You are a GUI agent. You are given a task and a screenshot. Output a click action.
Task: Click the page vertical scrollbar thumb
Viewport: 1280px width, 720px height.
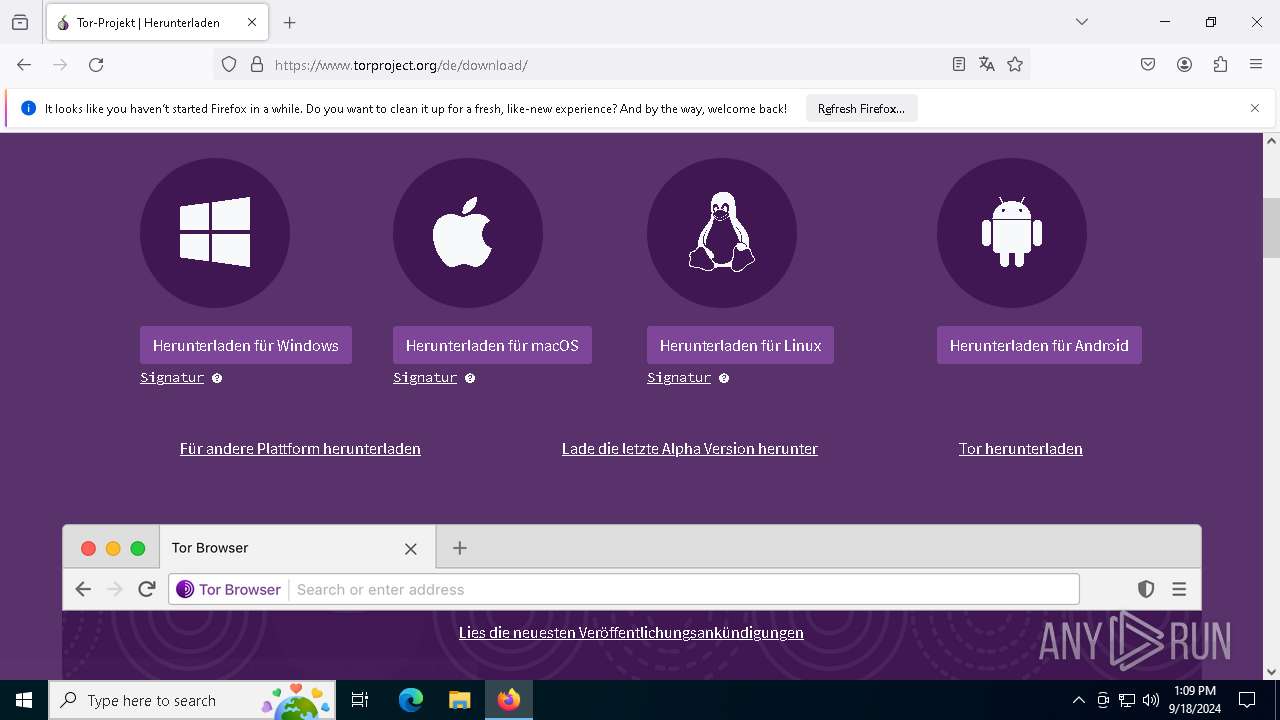click(x=1271, y=227)
